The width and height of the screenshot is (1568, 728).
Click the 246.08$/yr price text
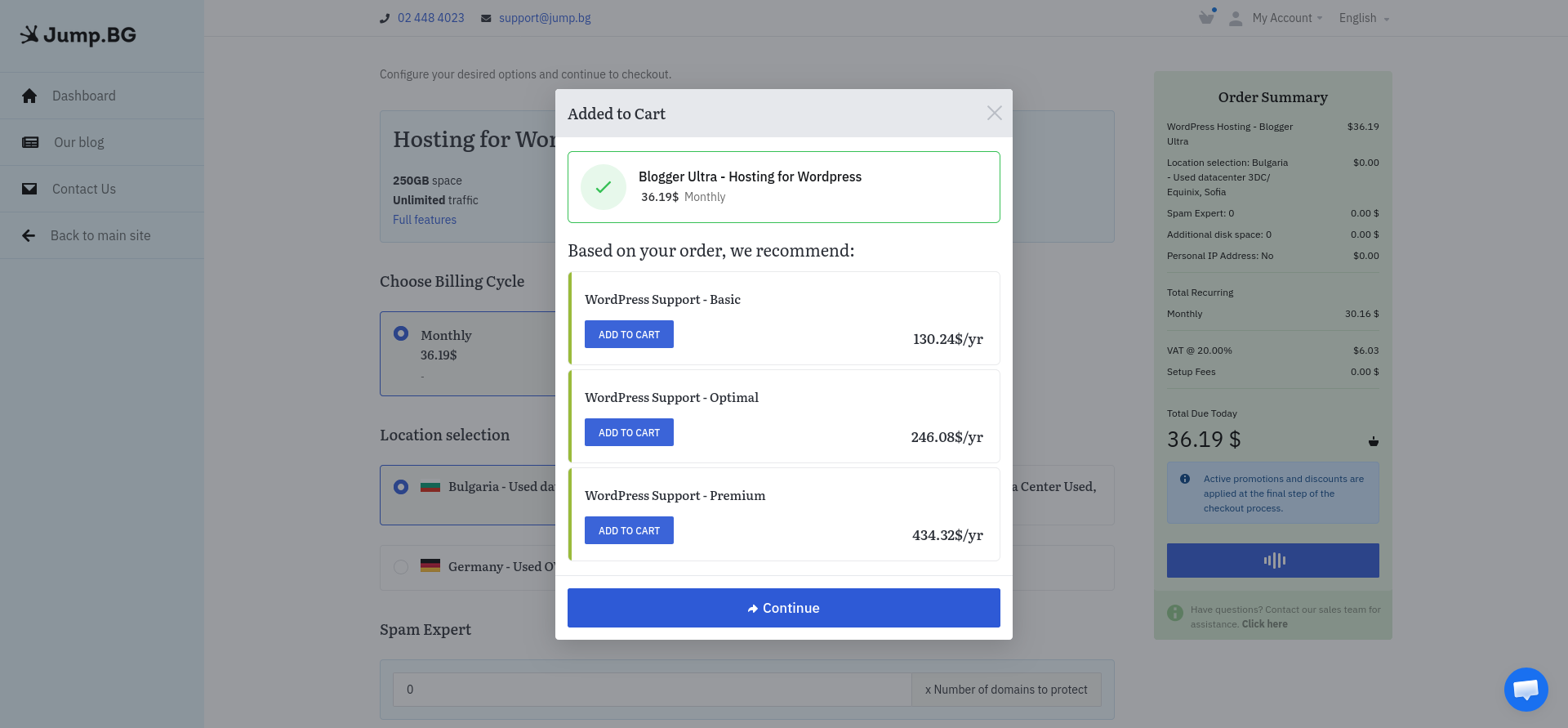[x=947, y=437]
